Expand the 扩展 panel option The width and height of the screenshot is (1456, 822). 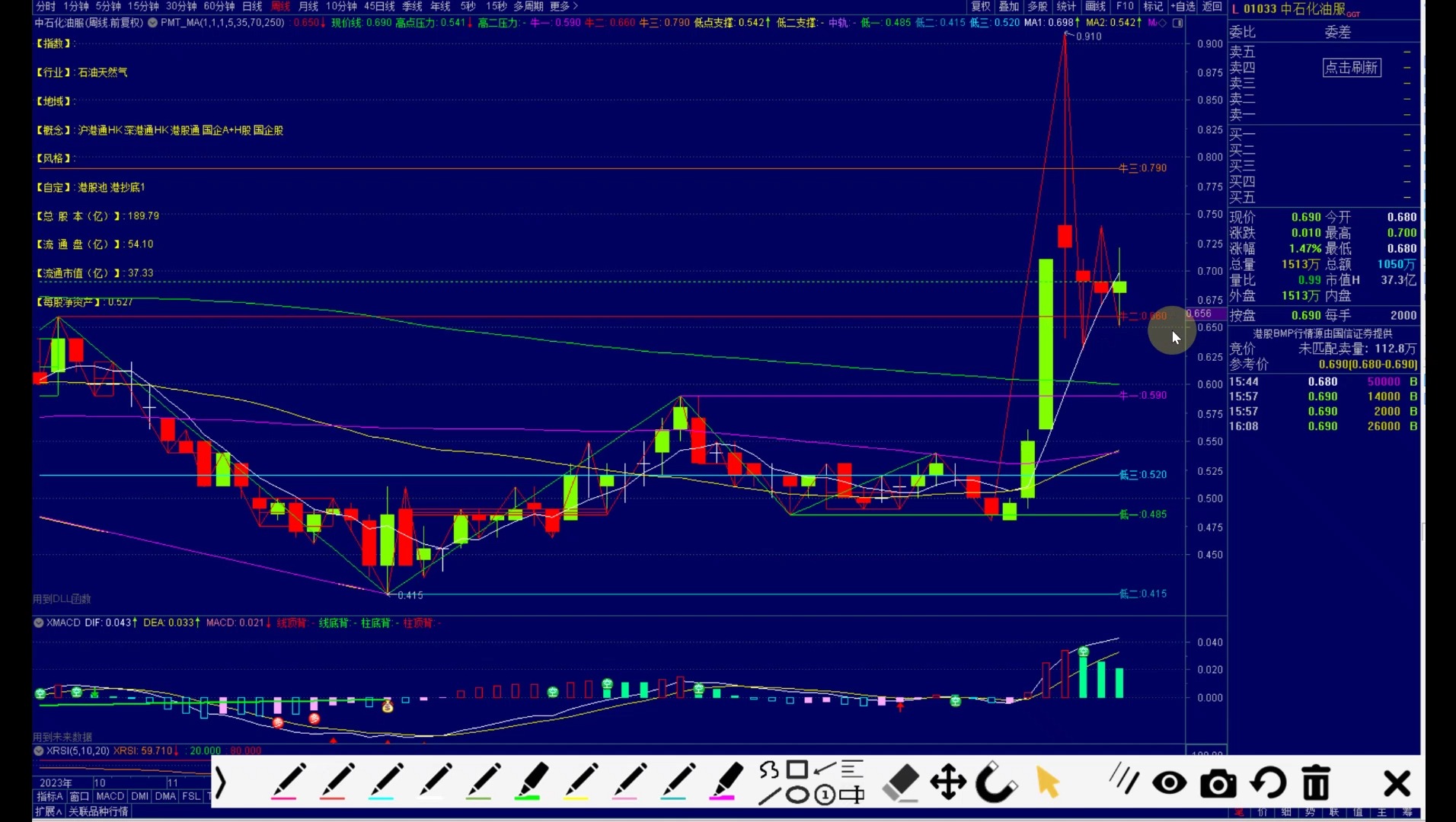coord(48,811)
